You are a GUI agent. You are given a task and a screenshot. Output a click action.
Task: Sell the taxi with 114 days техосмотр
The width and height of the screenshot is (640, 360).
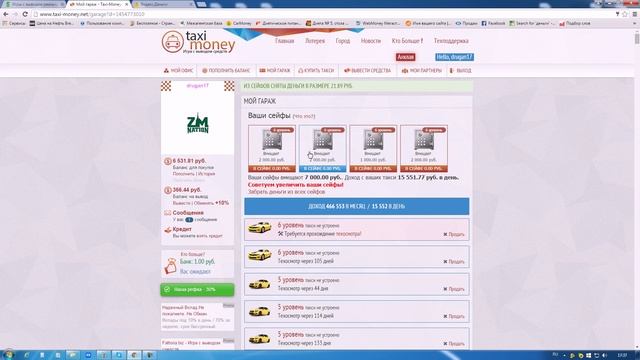coord(454,316)
